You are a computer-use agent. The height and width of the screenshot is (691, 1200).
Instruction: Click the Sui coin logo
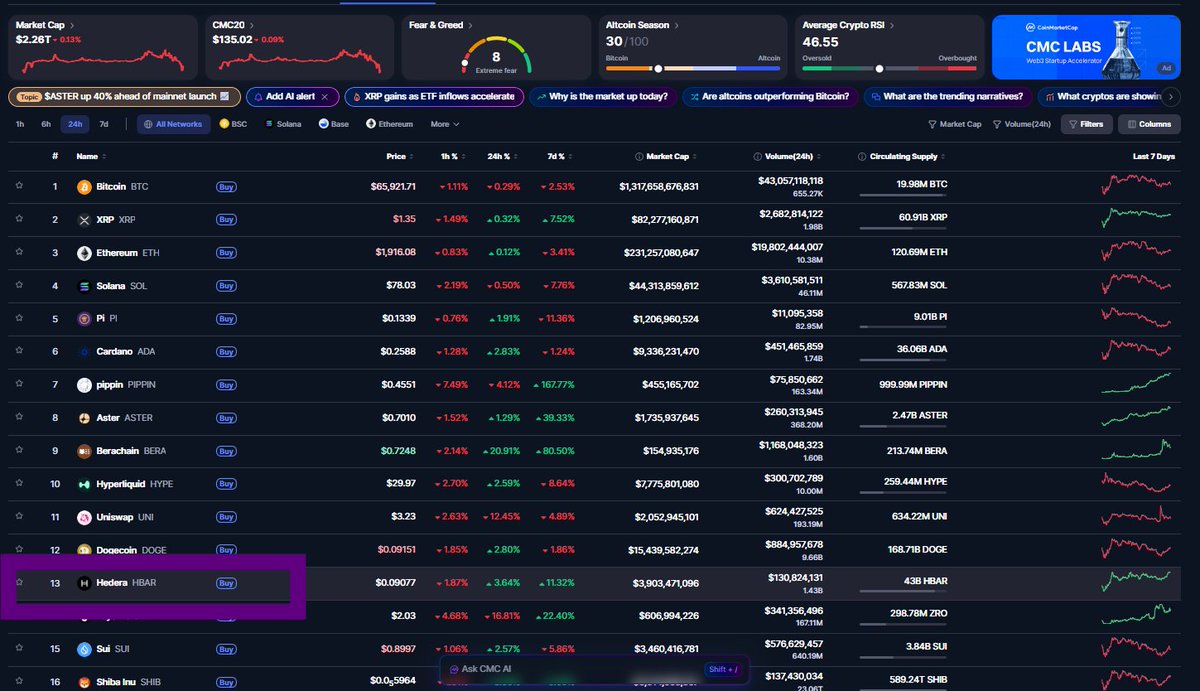coord(84,649)
